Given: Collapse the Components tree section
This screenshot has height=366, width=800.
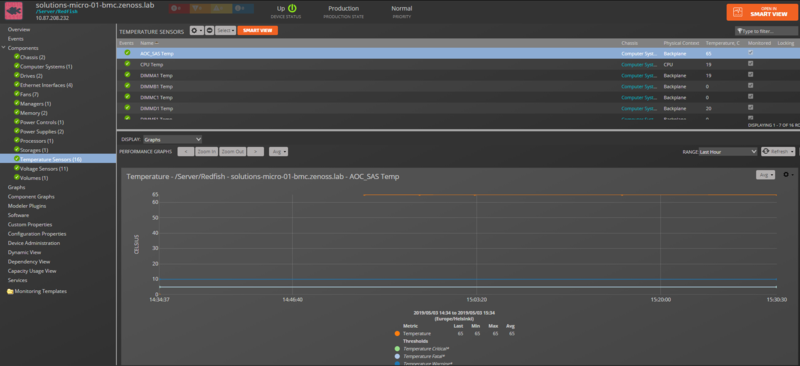Looking at the screenshot, I should (4, 47).
